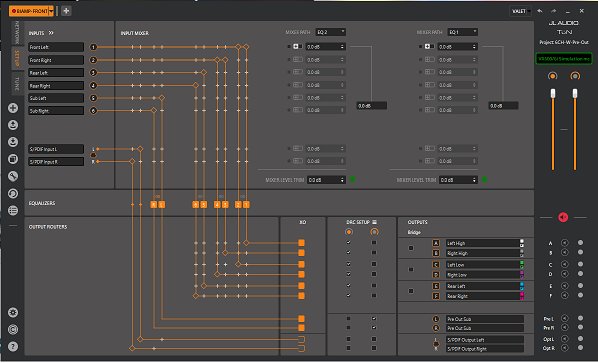Mute output channel F speaker icon

(564, 295)
